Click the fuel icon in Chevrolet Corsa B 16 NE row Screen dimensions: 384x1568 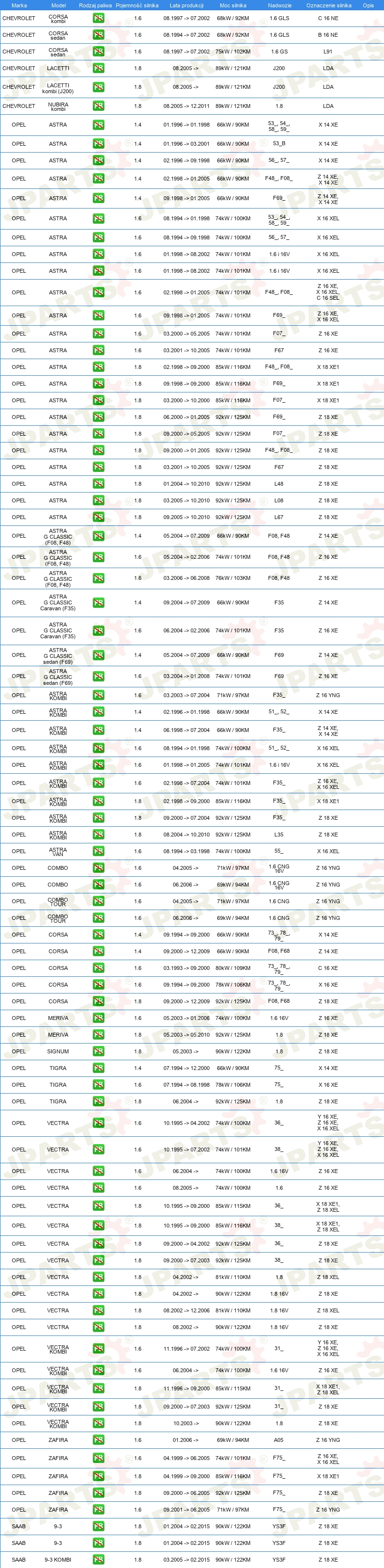pos(98,35)
